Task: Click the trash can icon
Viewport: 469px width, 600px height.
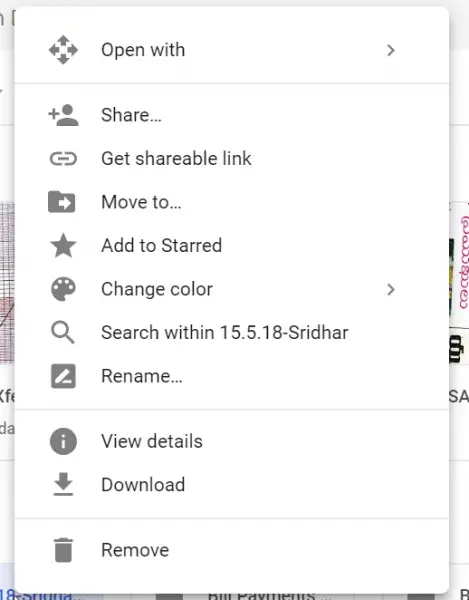Action: pyautogui.click(x=63, y=550)
